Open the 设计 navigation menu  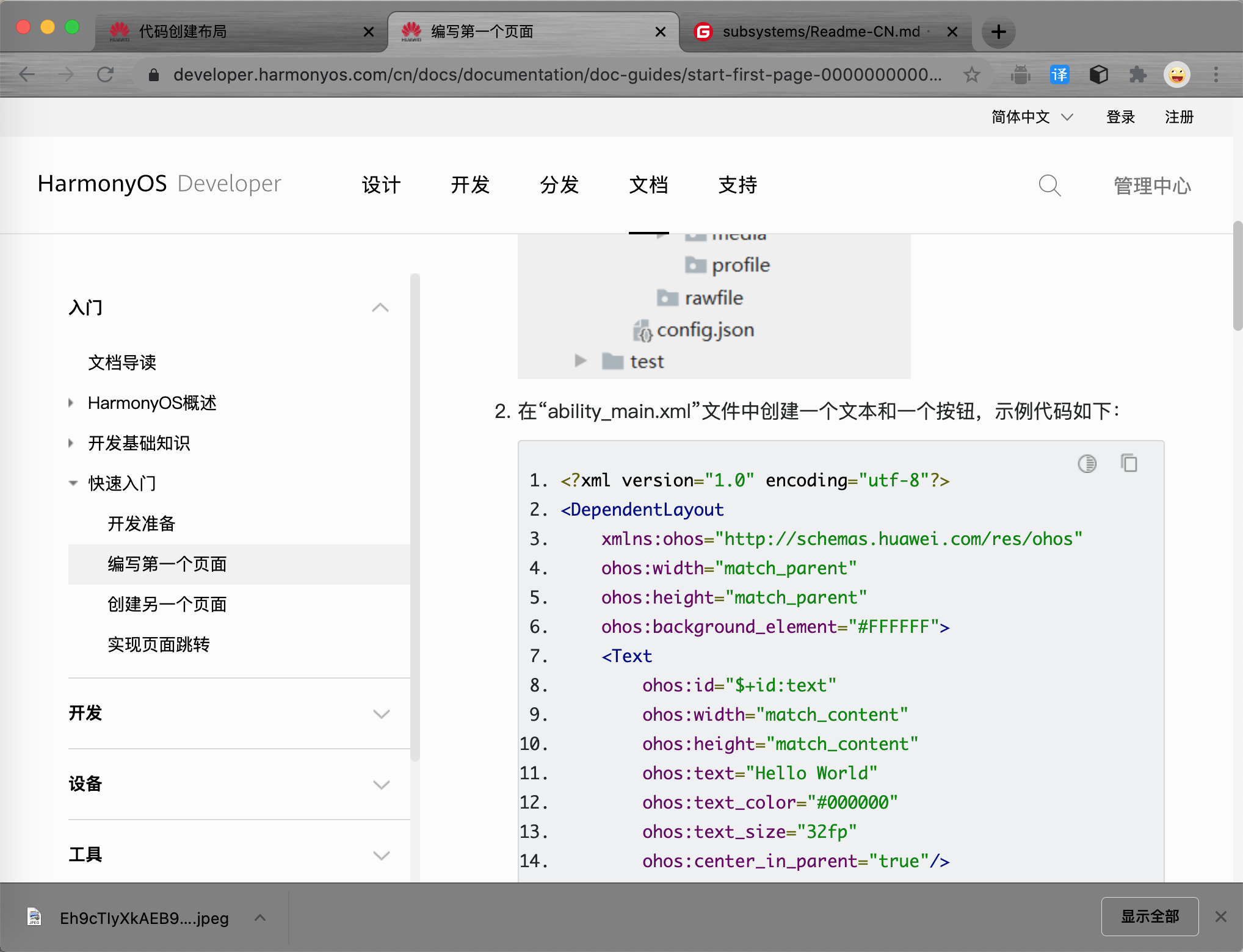pos(381,185)
